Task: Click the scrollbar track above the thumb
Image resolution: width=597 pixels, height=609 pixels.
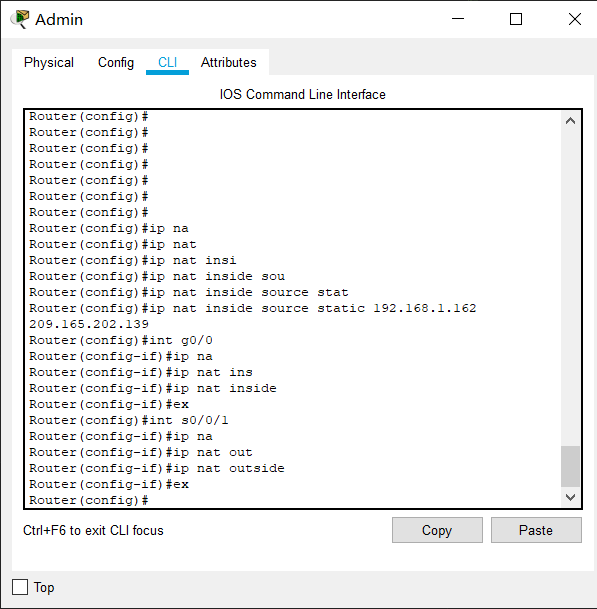Action: 570,287
